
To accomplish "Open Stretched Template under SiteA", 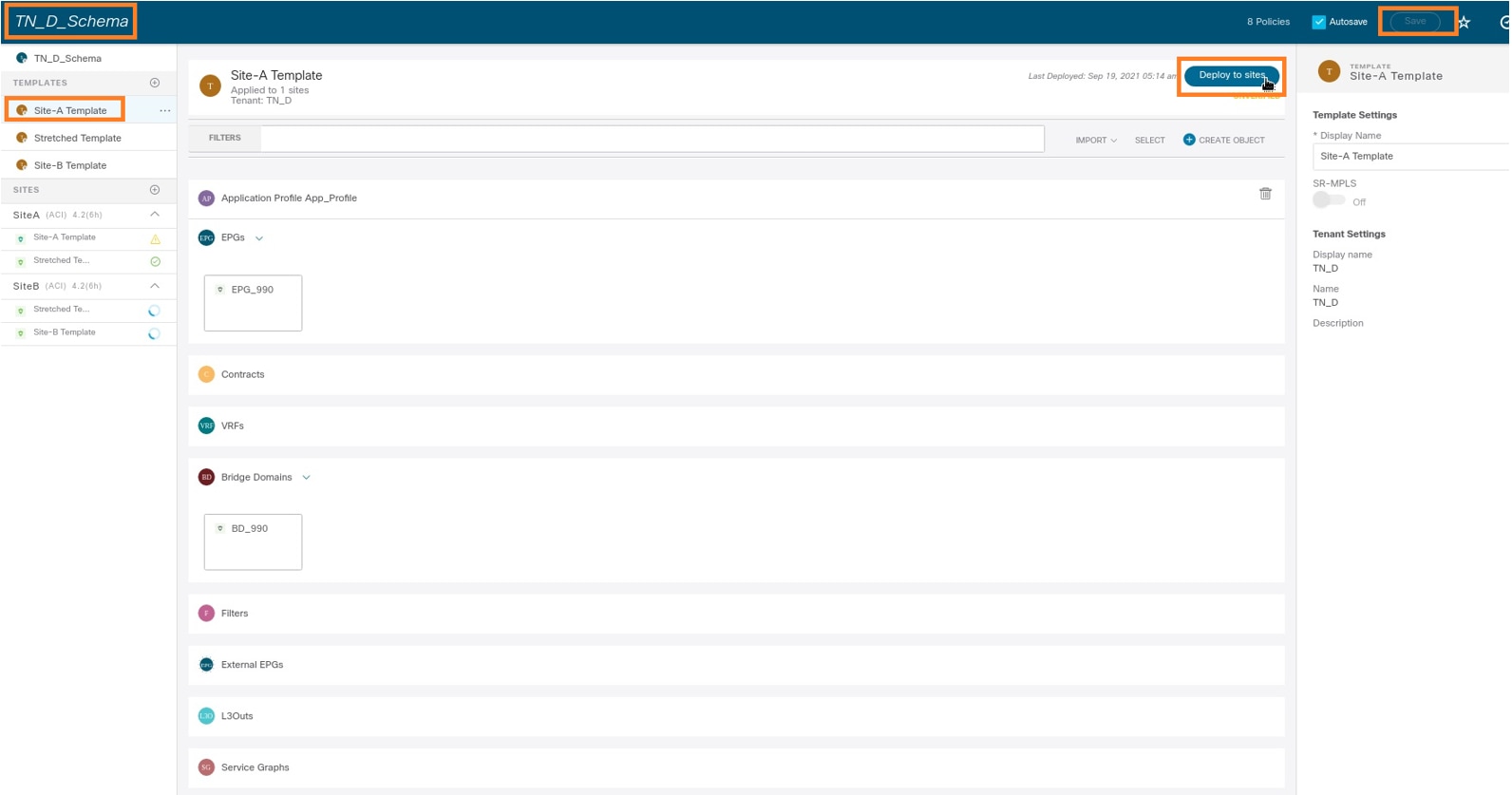I will 62,260.
